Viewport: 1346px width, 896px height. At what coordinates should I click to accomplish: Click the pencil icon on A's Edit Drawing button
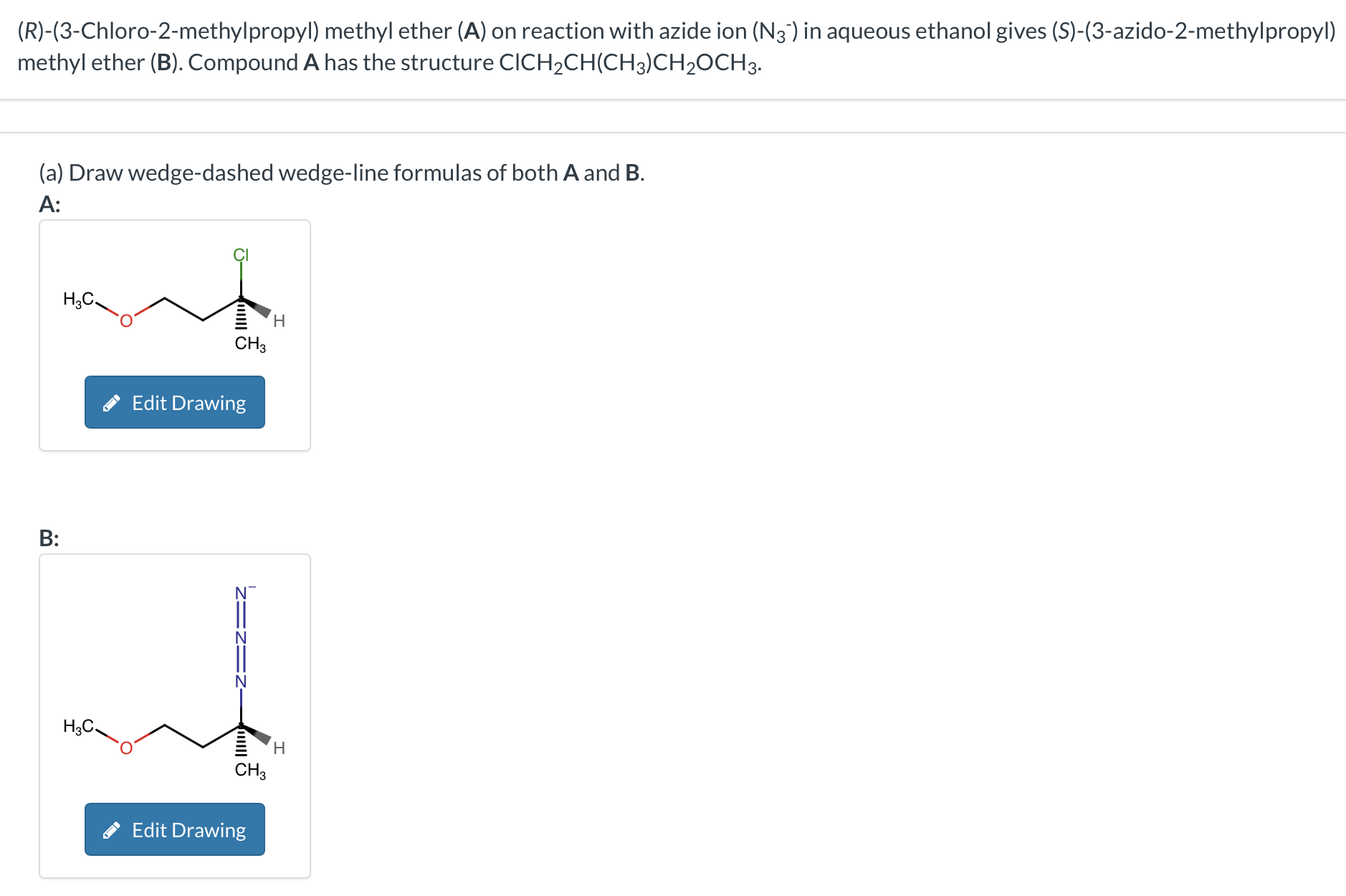pos(111,403)
